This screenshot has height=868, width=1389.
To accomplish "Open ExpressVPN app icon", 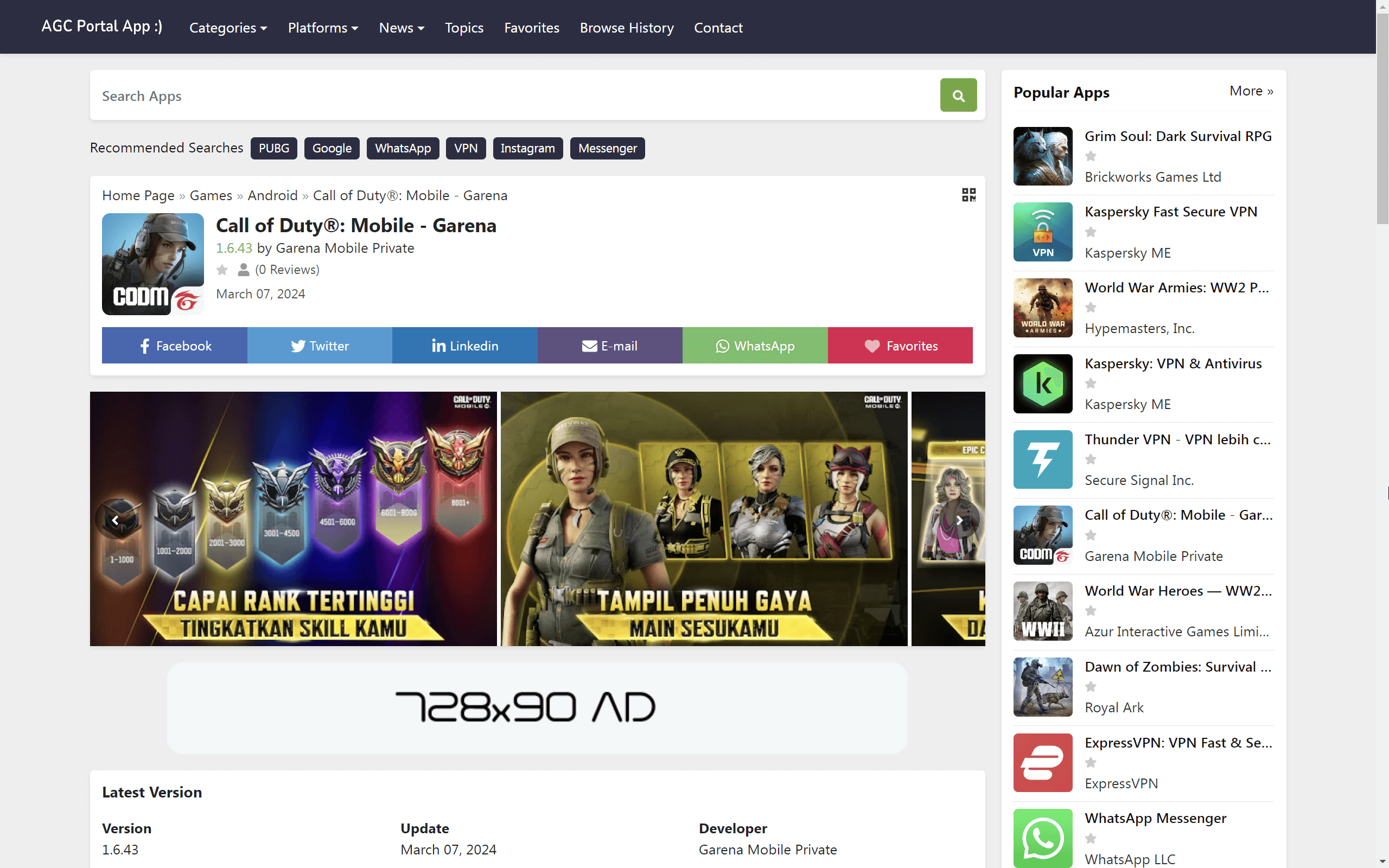I will pyautogui.click(x=1043, y=762).
